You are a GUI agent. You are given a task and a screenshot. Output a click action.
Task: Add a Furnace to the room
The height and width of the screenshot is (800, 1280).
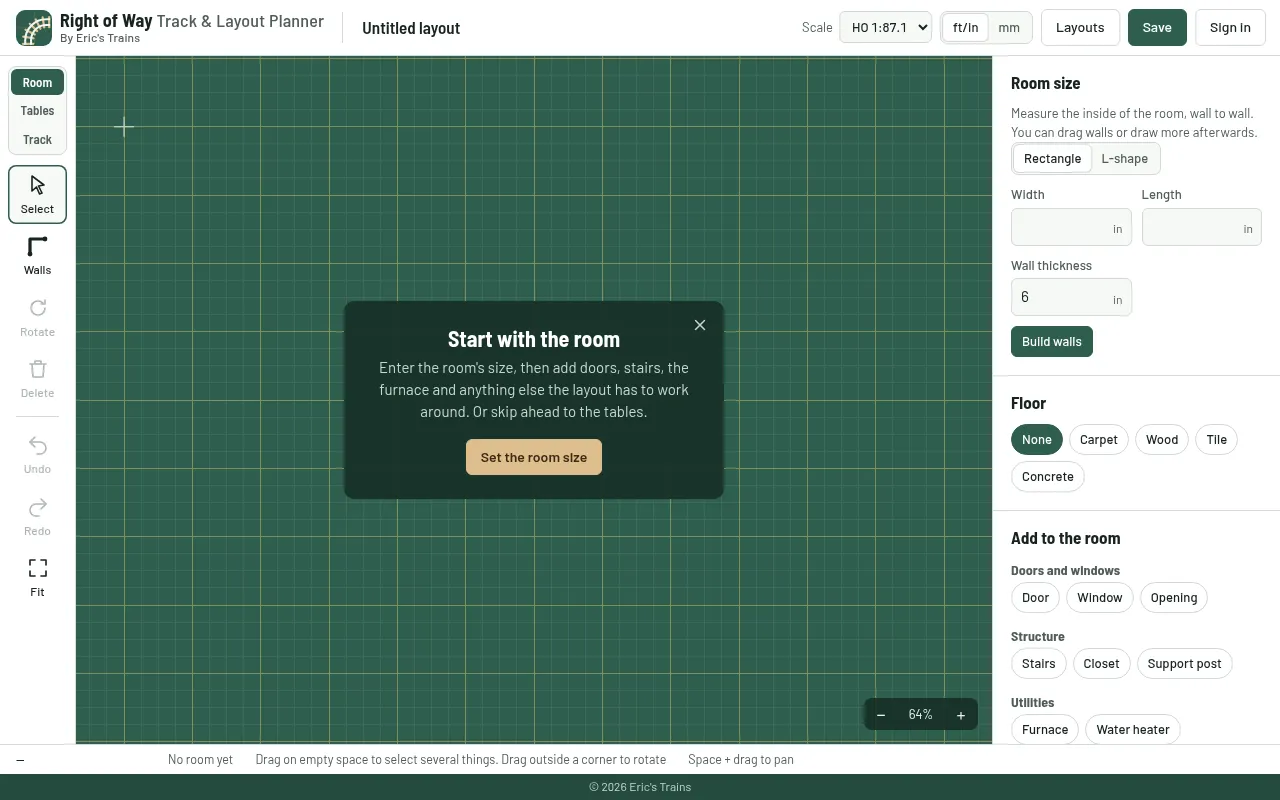1045,730
